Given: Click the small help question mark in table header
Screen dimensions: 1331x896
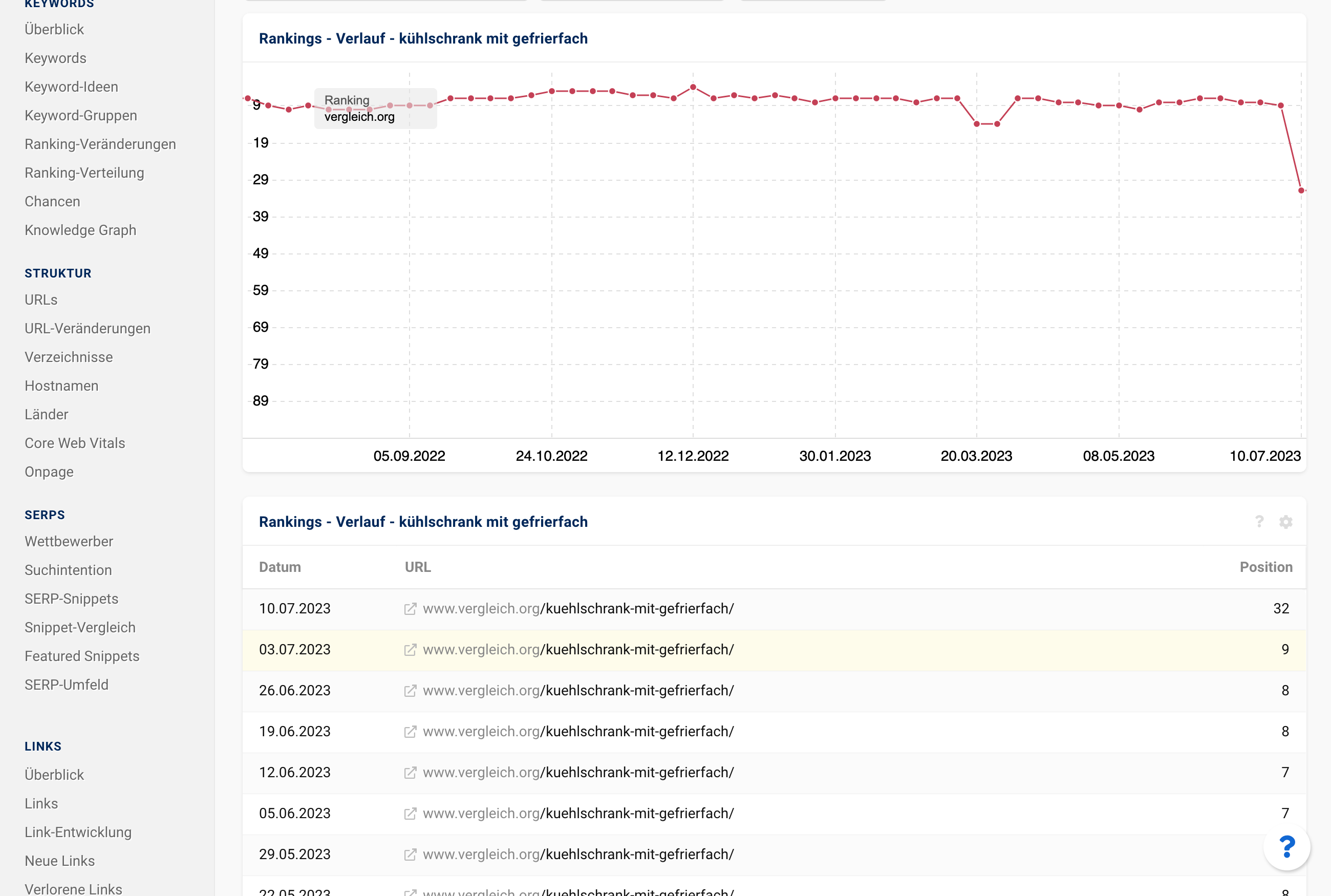Looking at the screenshot, I should [x=1259, y=521].
